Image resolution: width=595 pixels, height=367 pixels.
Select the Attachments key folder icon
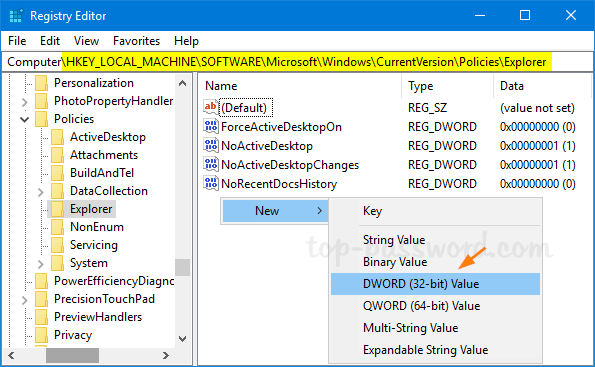[57, 155]
